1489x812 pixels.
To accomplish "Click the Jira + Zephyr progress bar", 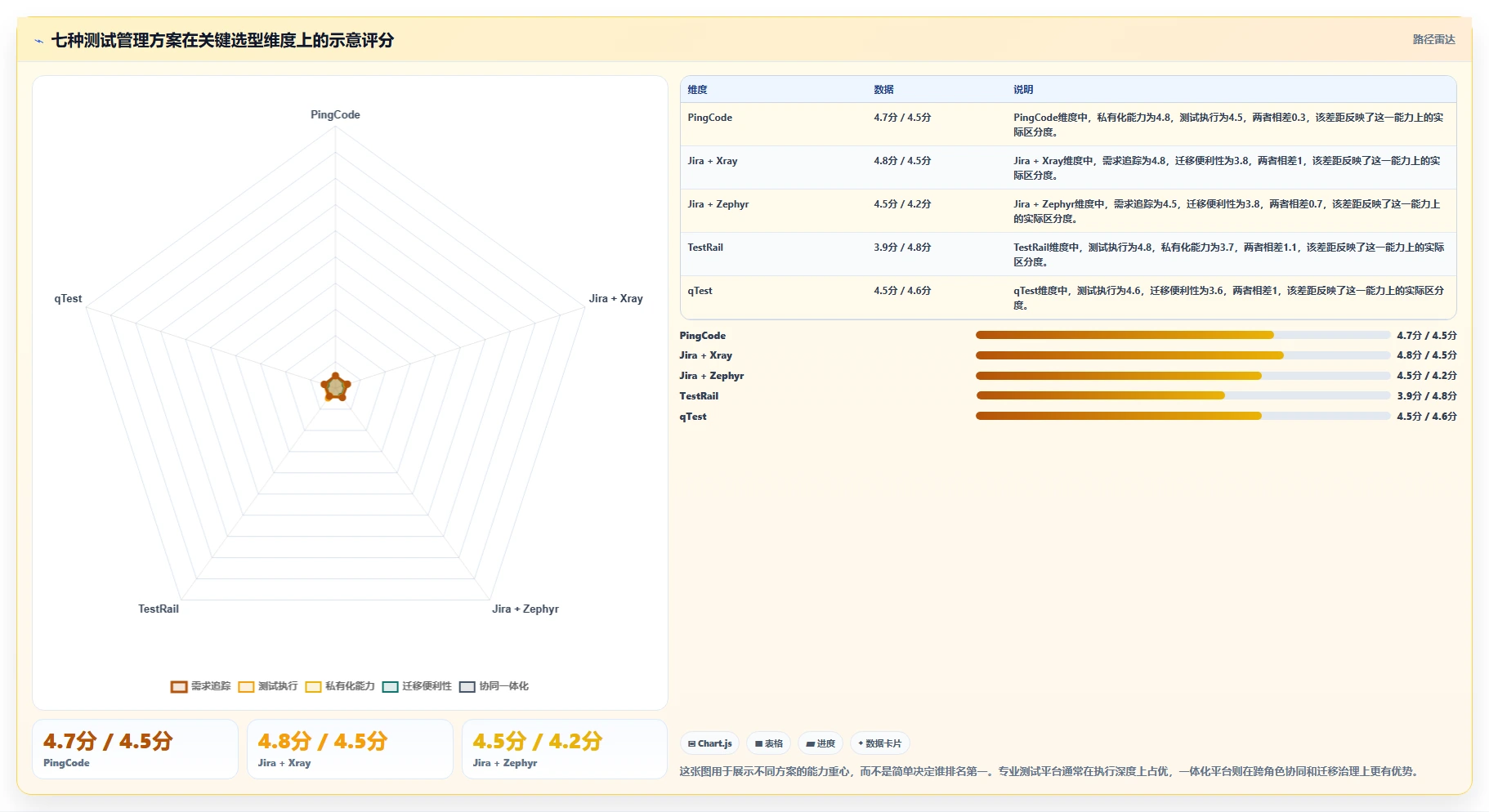I will coord(1183,376).
